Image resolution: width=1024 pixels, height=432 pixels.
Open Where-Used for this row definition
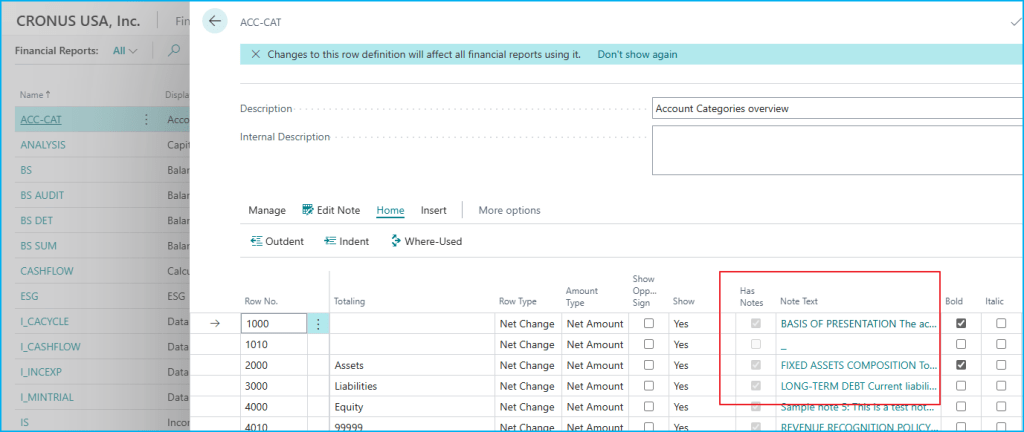[425, 241]
